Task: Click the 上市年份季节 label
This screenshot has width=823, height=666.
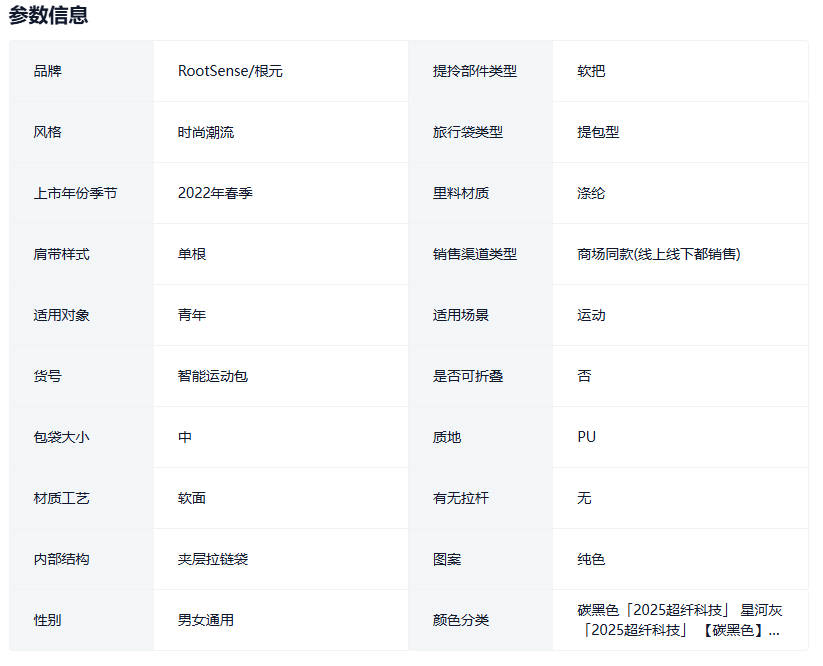Action: click(x=75, y=193)
